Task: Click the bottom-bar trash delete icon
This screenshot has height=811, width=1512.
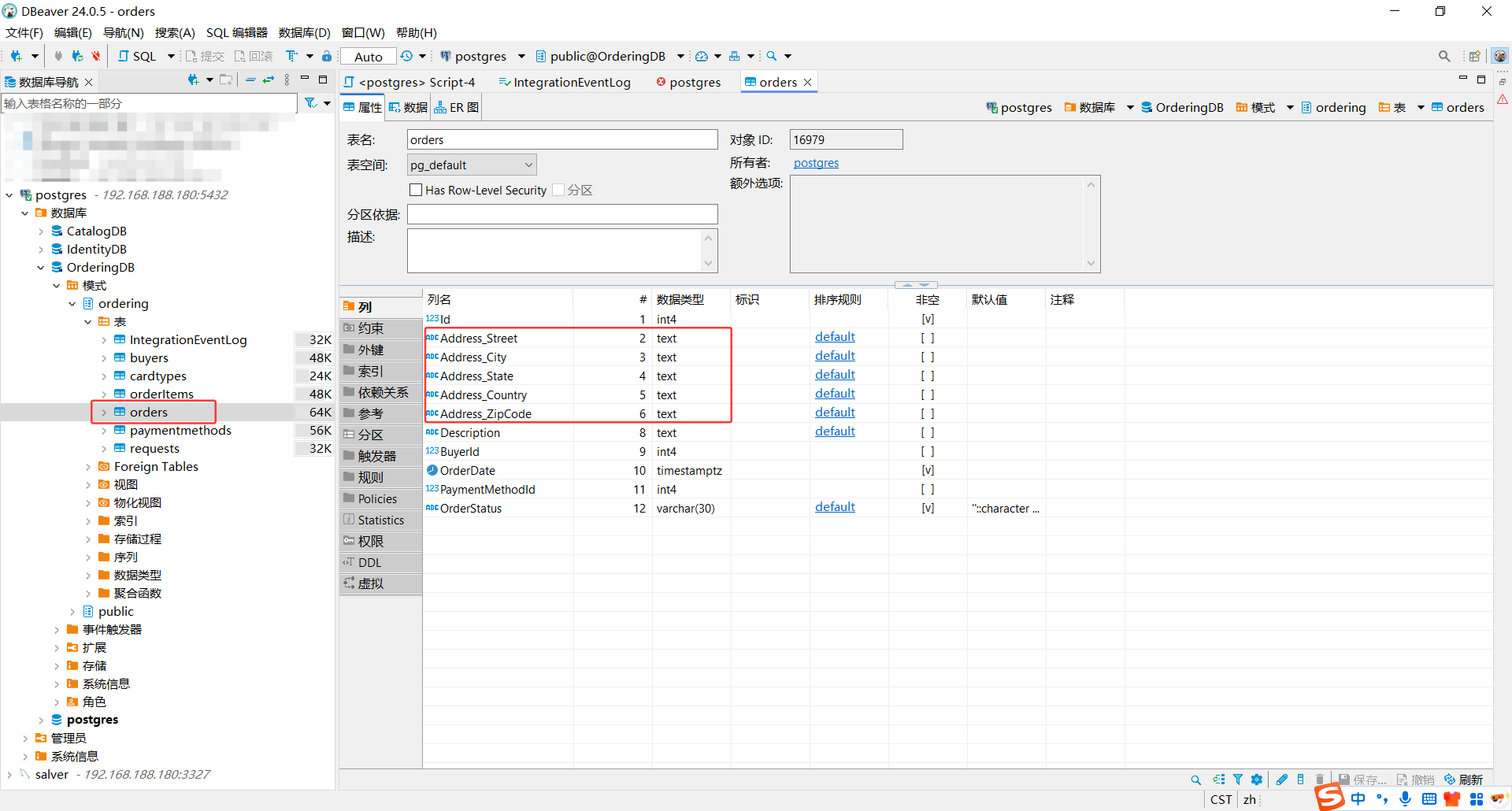Action: pyautogui.click(x=1320, y=780)
